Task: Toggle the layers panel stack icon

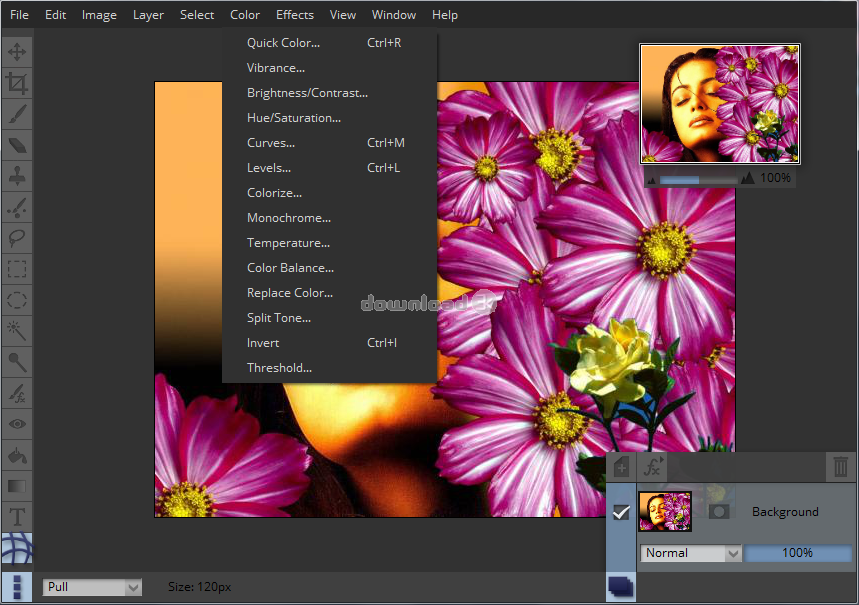Action: coord(620,587)
